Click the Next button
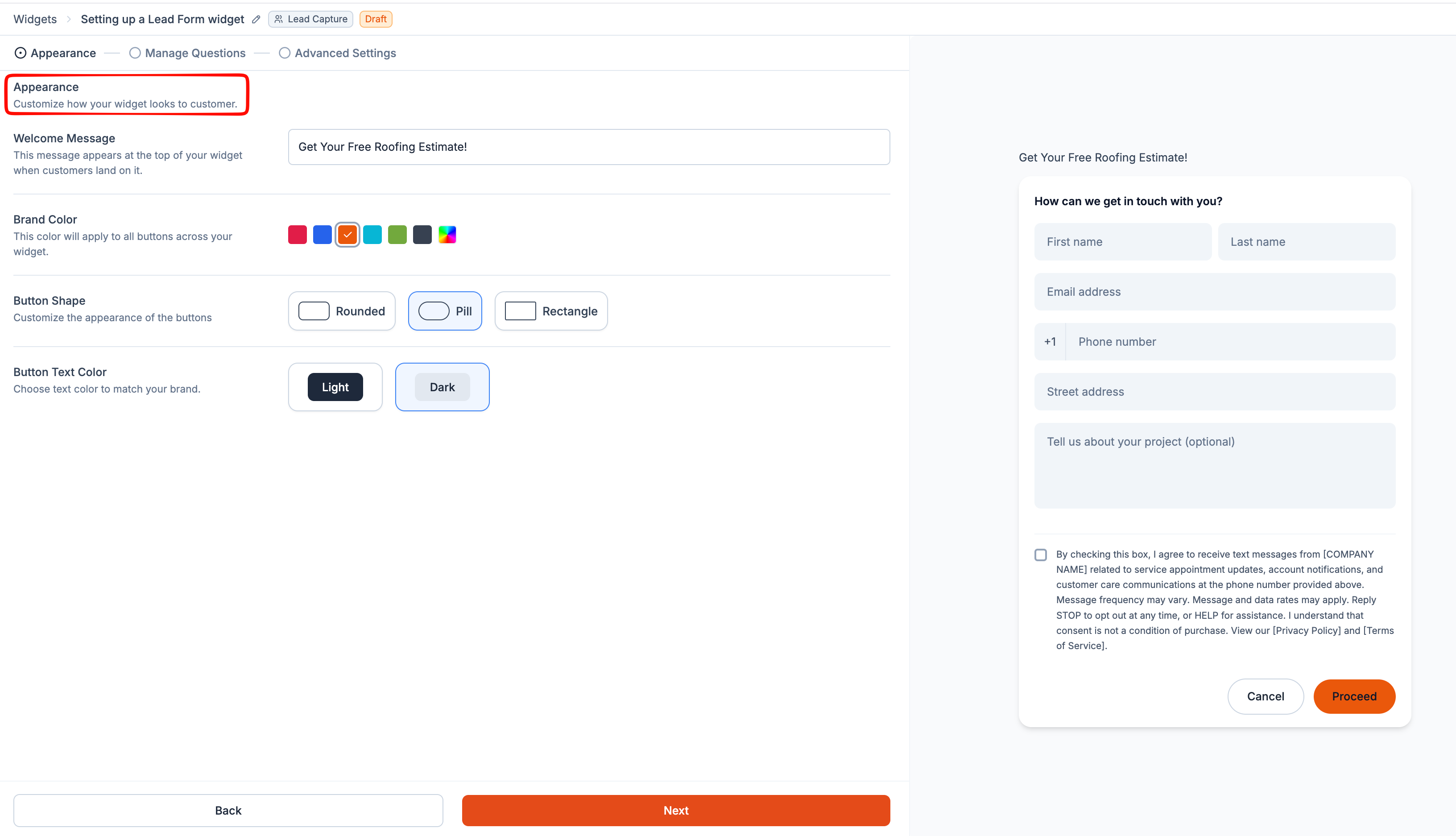Viewport: 1456px width, 836px height. [x=676, y=810]
